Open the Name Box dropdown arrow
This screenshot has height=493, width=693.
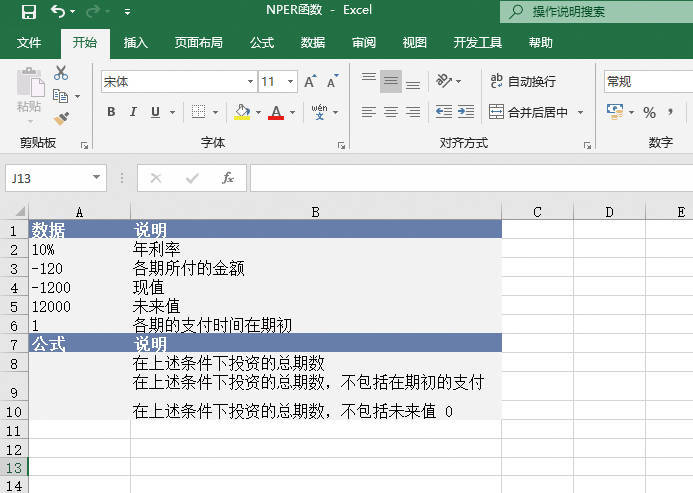[97, 178]
